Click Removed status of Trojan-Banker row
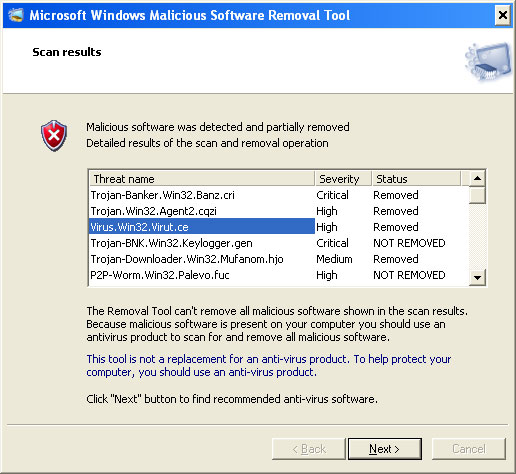This screenshot has height=474, width=516. coord(396,195)
